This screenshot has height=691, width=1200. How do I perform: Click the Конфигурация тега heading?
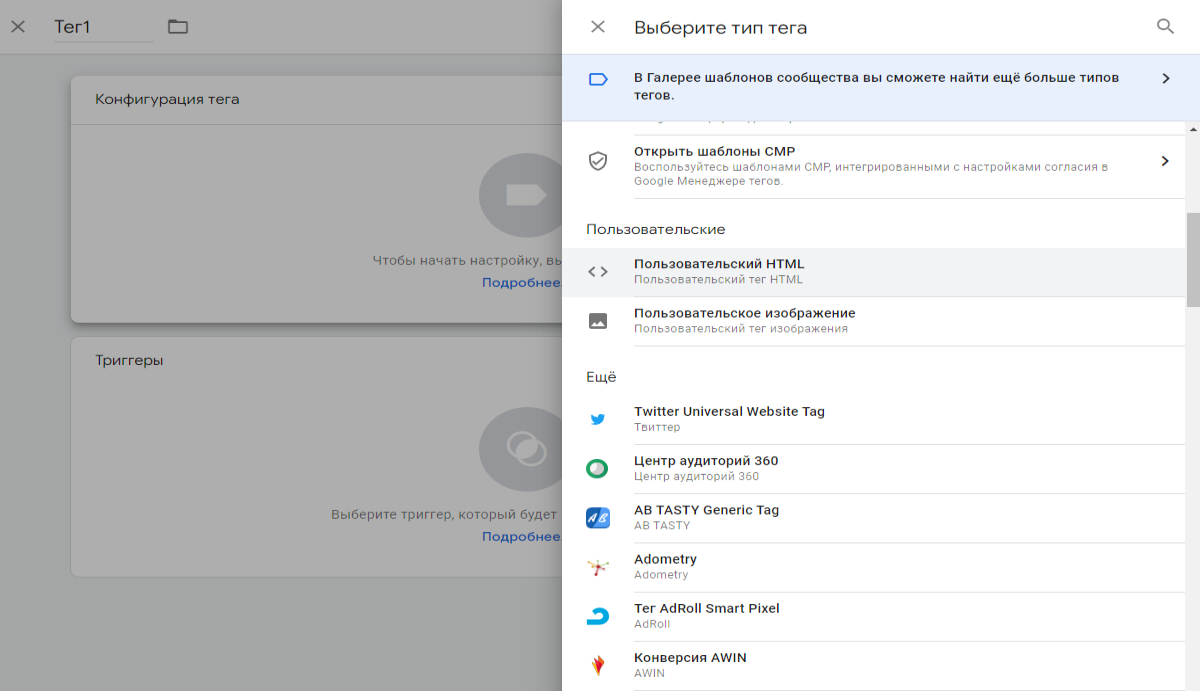pyautogui.click(x=167, y=99)
